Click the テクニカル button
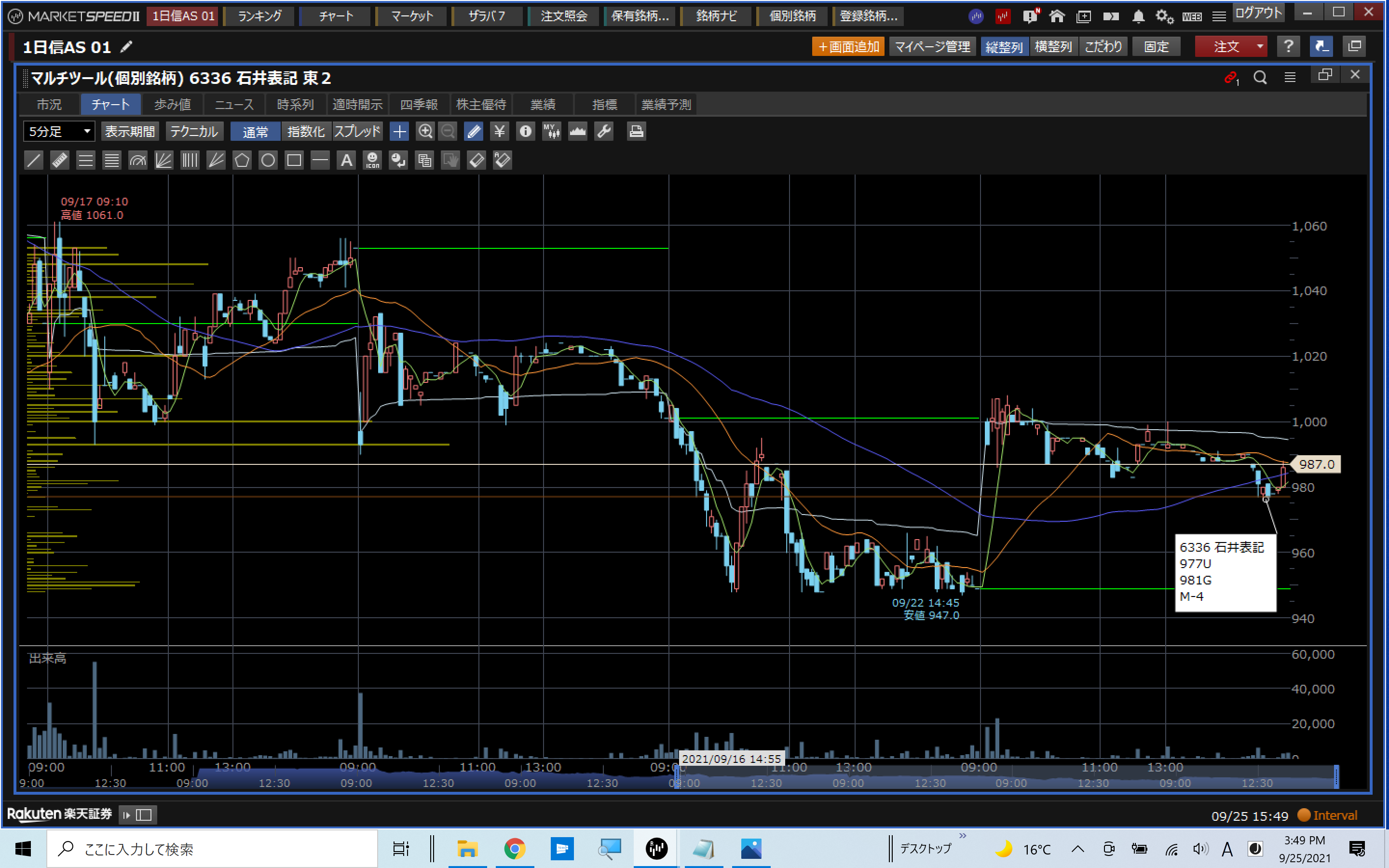The width and height of the screenshot is (1389, 868). coord(194,132)
